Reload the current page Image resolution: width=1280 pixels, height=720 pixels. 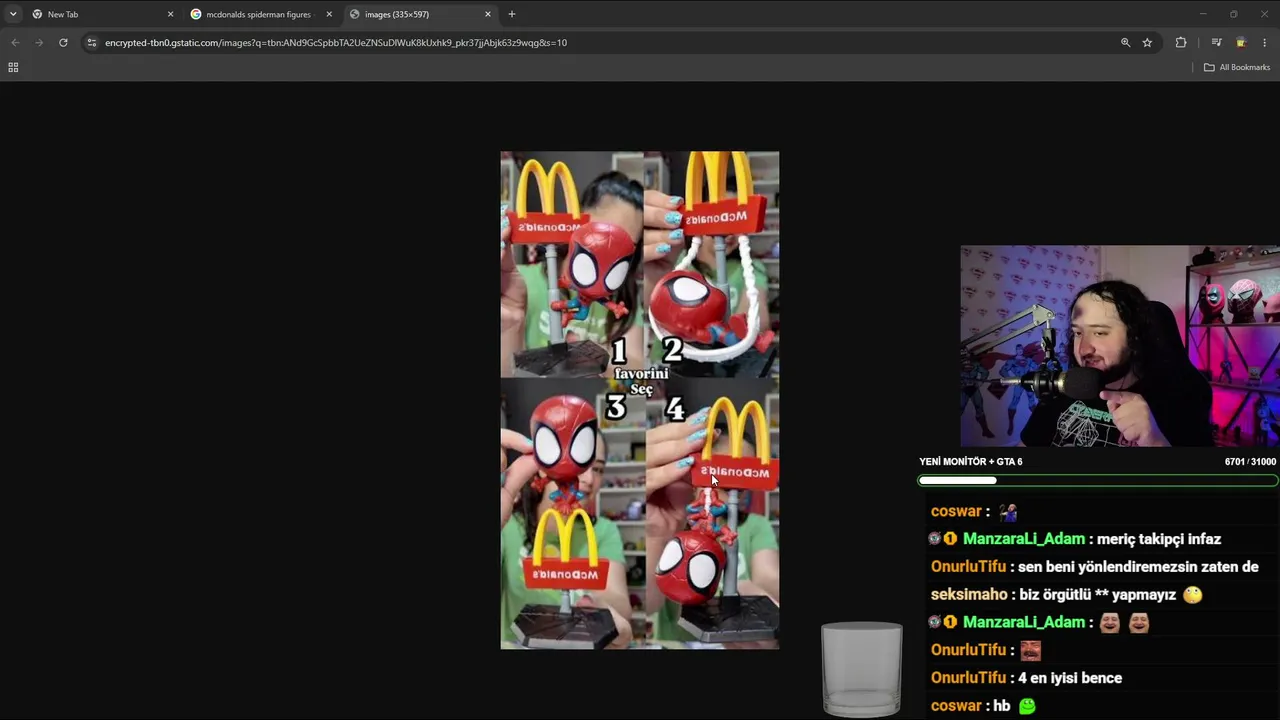pyautogui.click(x=63, y=43)
